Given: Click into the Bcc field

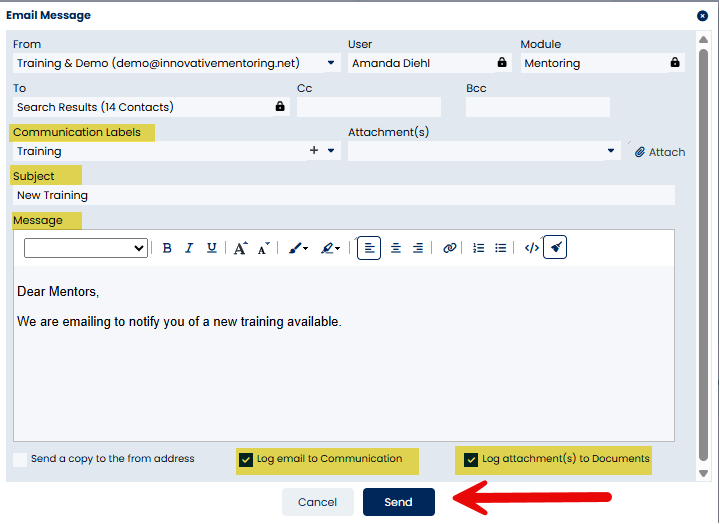Looking at the screenshot, I should tap(538, 107).
